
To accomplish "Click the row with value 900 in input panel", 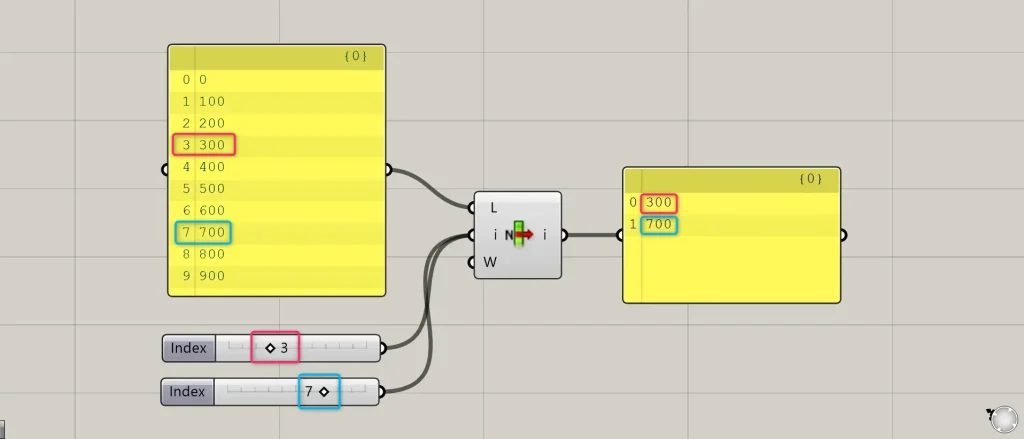I will tap(277, 276).
